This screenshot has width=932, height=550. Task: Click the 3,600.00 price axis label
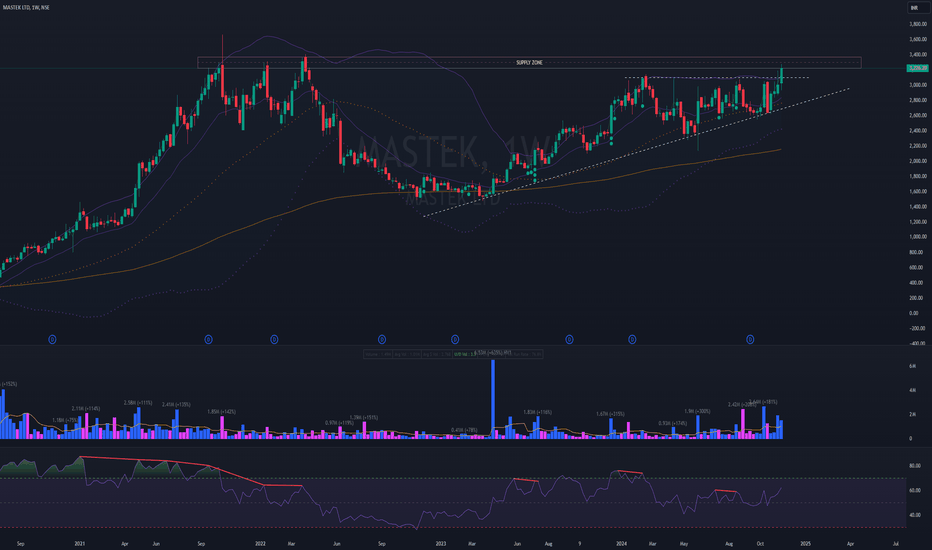point(918,40)
